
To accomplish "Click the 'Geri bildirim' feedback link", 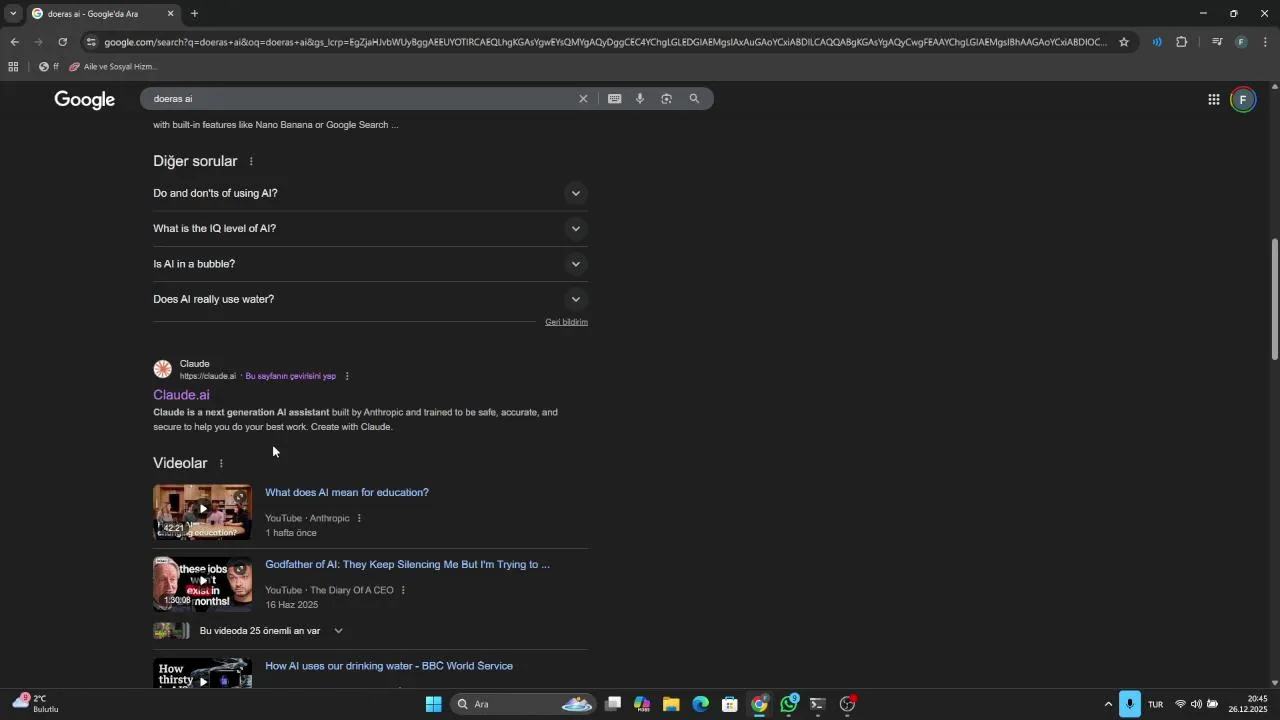I will 566,322.
